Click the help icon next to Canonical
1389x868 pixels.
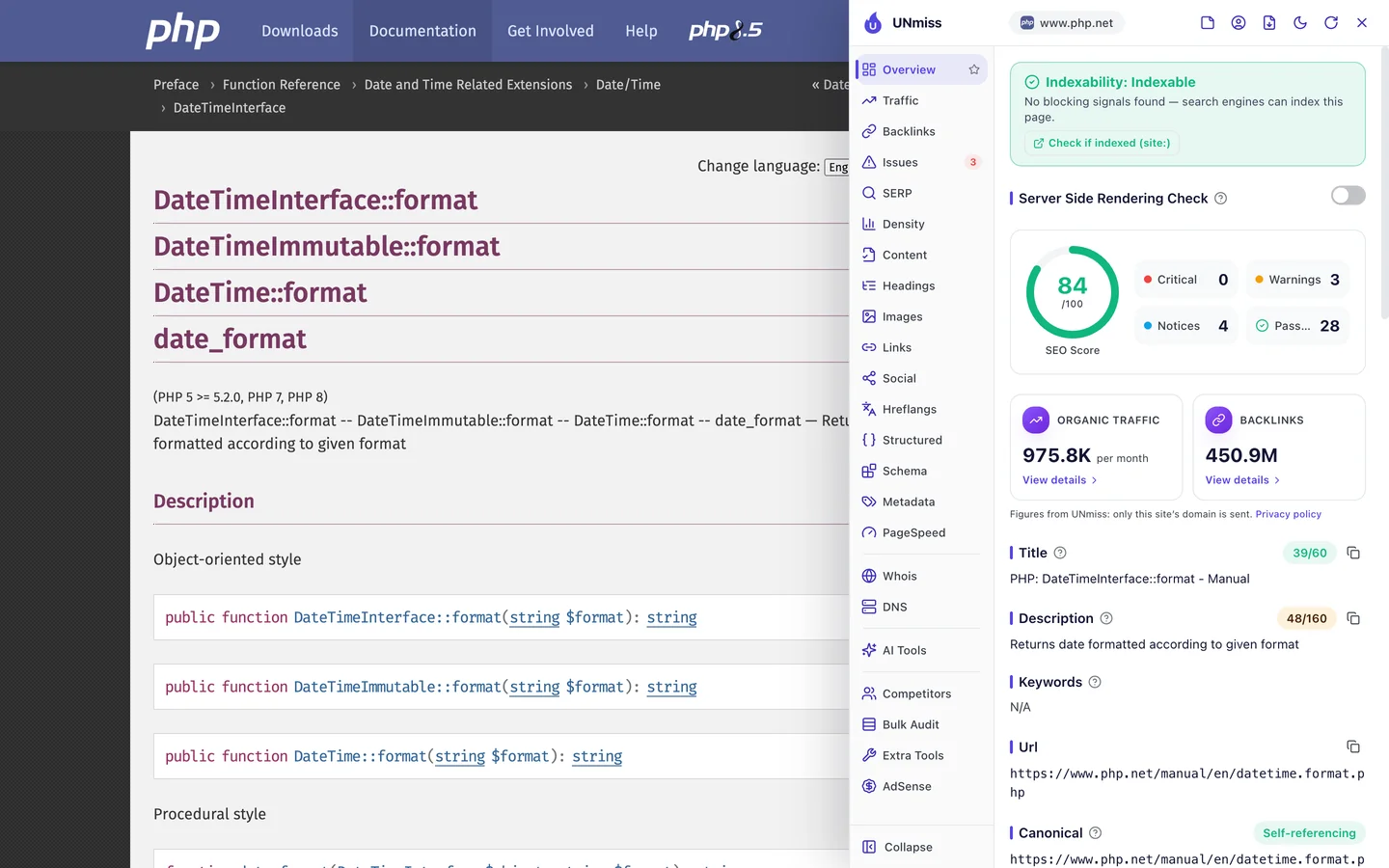1096,833
